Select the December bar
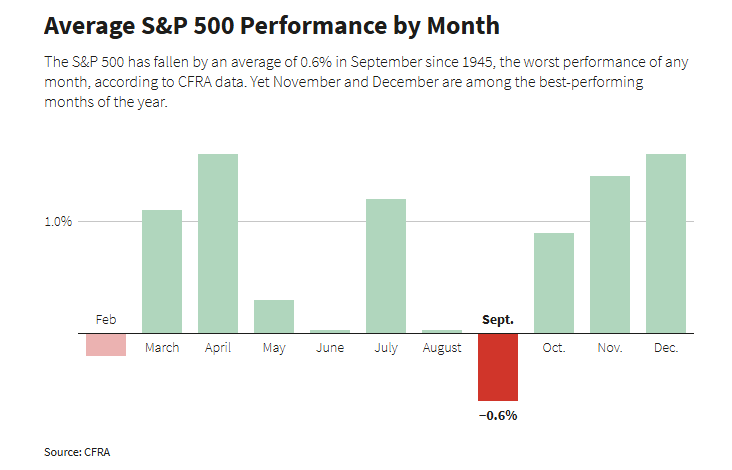This screenshot has width=732, height=470. (x=666, y=242)
